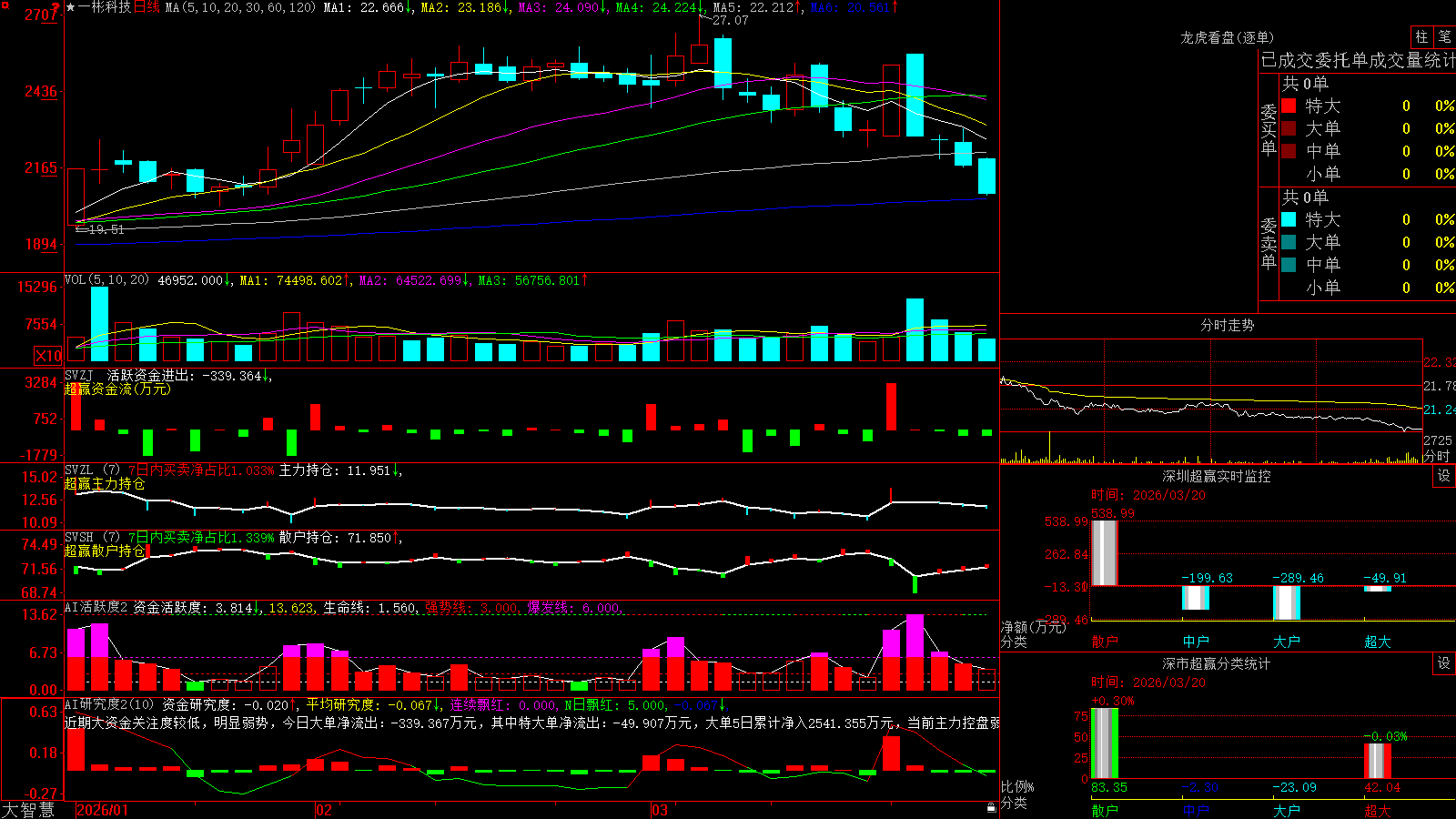Click the 爆发线: 6.000 label

573,608
